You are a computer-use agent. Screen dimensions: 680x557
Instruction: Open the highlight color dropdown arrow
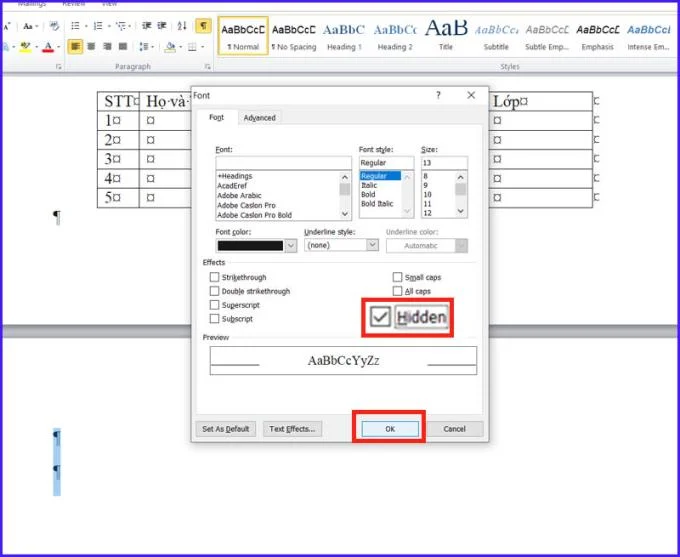[x=36, y=47]
